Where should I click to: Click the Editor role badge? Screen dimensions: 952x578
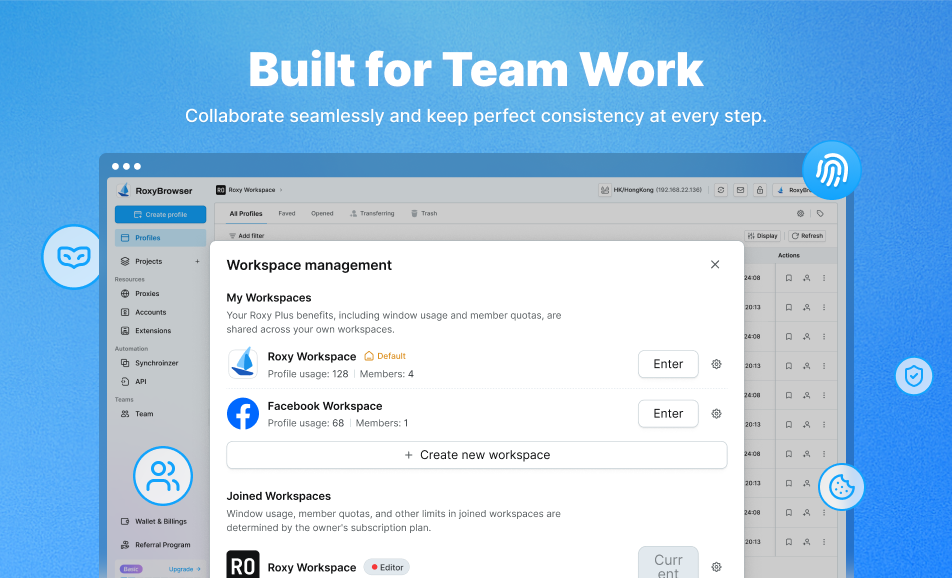click(x=387, y=567)
